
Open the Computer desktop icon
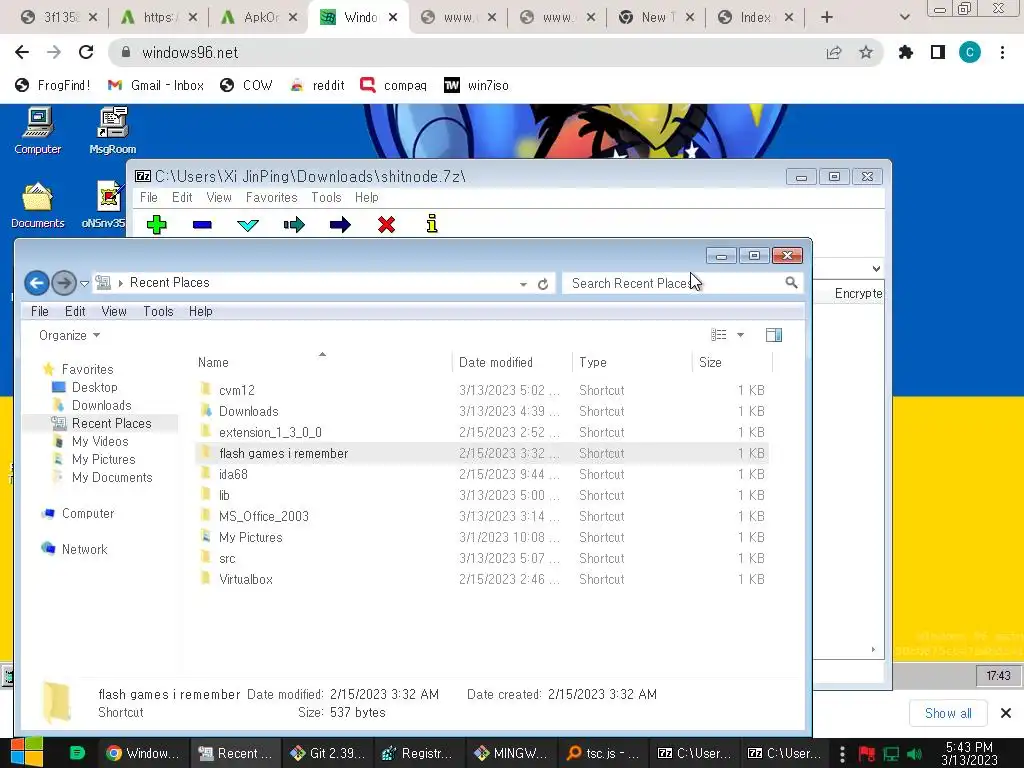tap(38, 131)
